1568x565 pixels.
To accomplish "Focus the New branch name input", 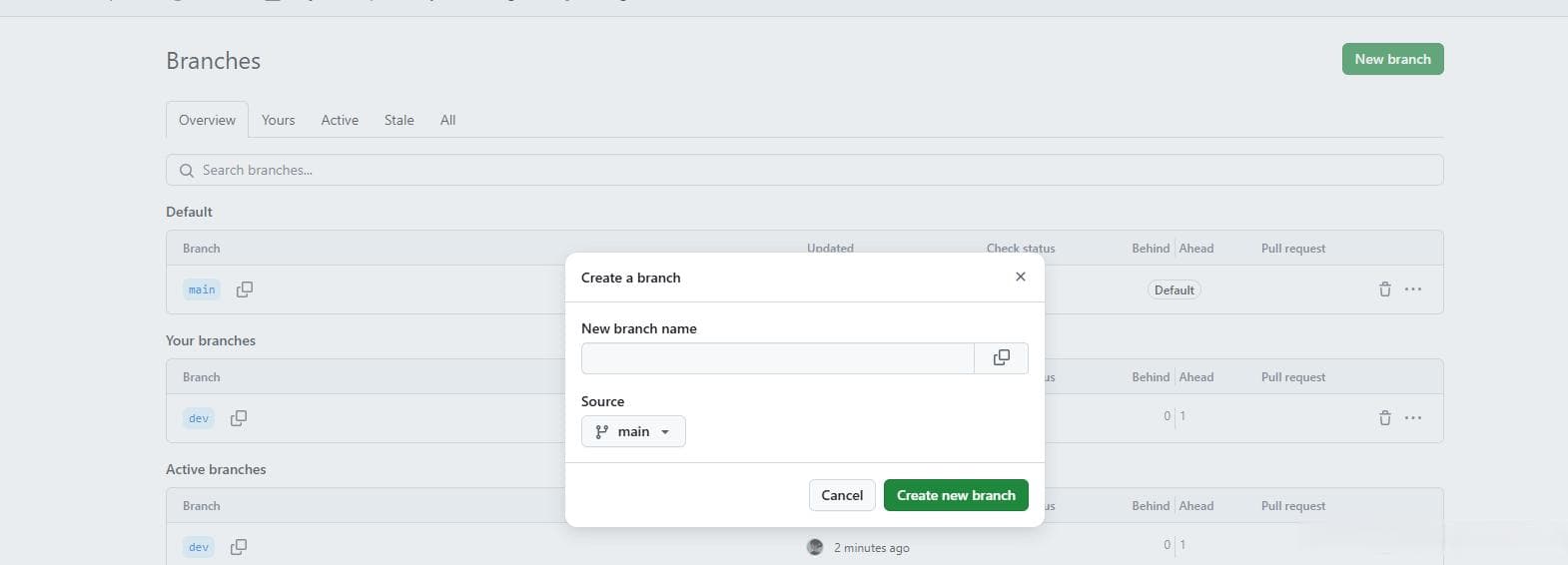I will (777, 358).
